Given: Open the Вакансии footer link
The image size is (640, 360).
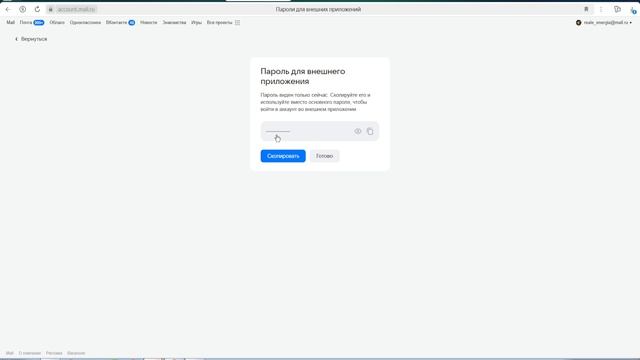Looking at the screenshot, I should [x=76, y=353].
